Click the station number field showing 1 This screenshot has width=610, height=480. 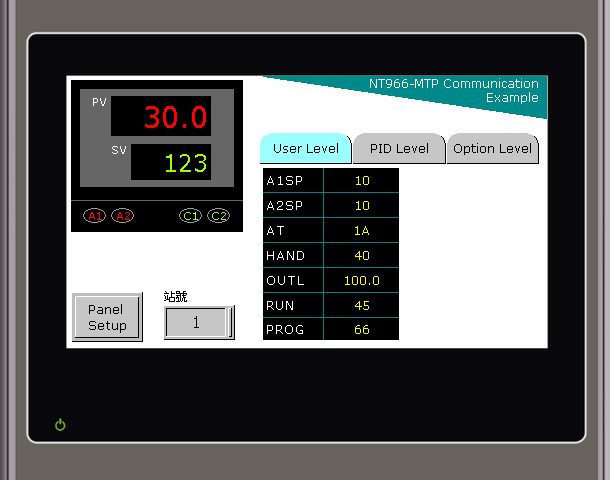click(197, 323)
